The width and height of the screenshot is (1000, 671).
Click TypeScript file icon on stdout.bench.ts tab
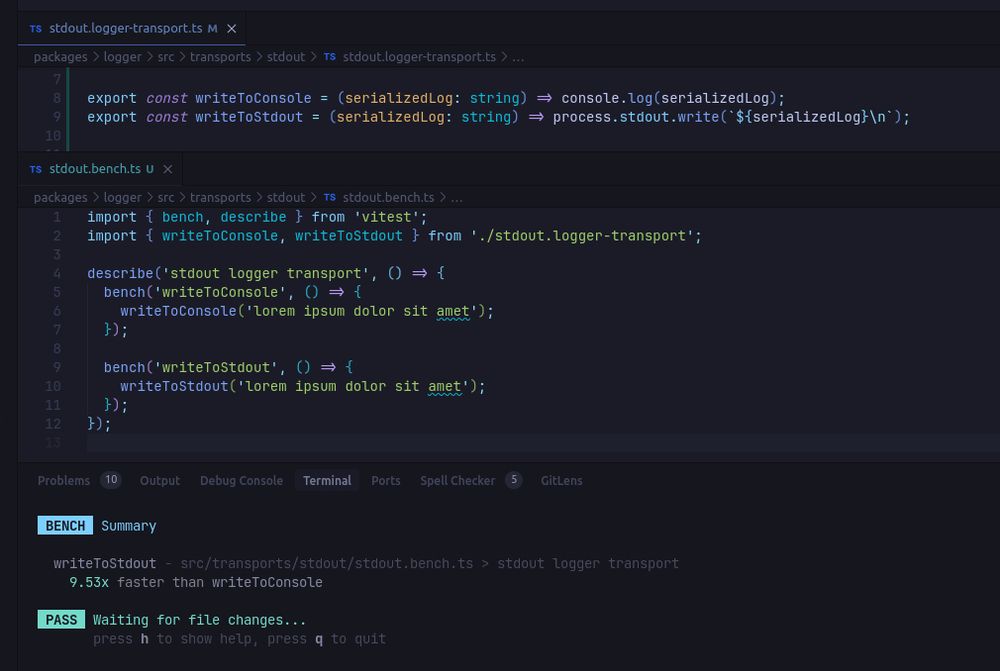pos(36,169)
